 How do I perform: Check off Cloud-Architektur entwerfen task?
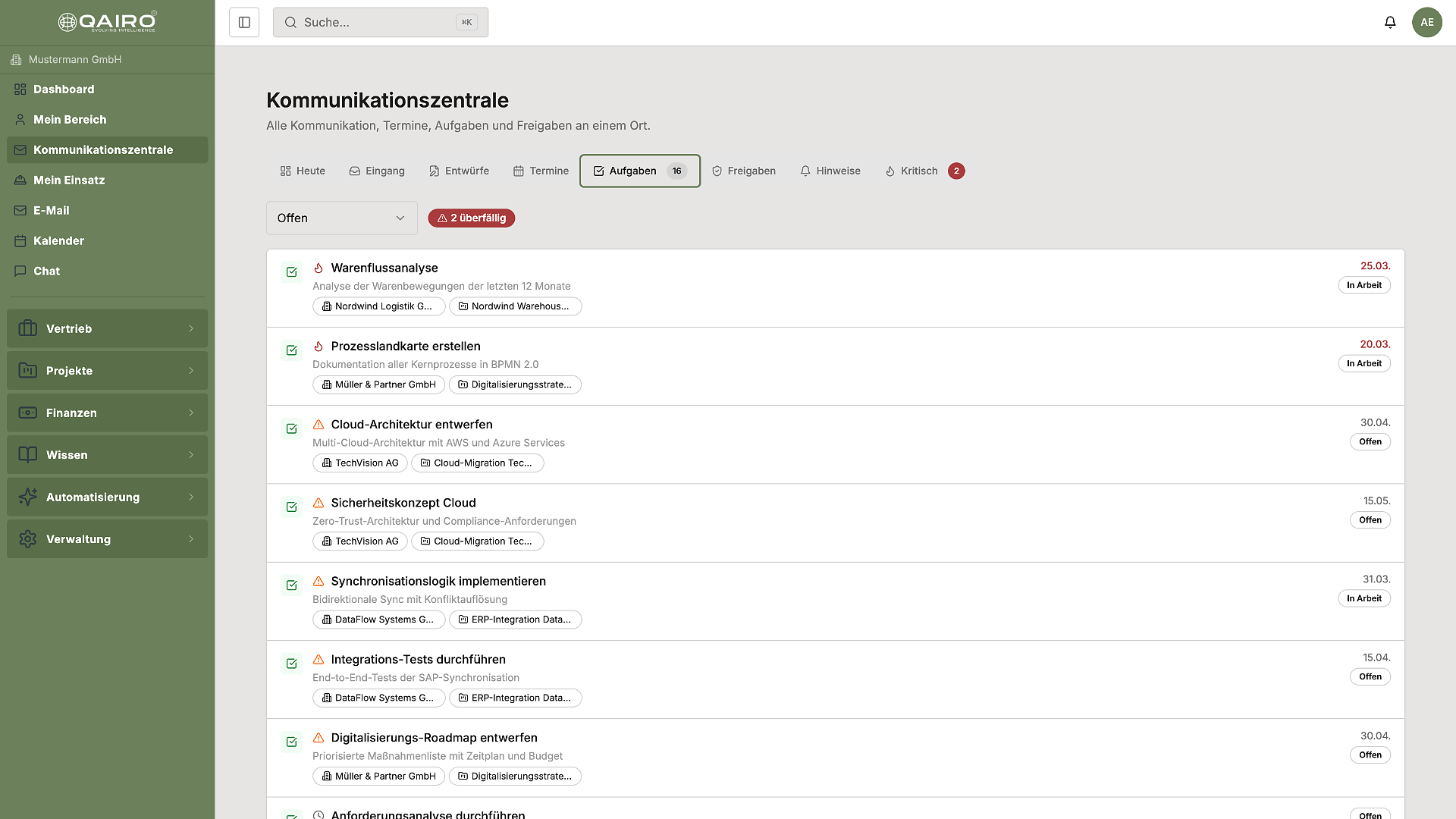(x=291, y=428)
